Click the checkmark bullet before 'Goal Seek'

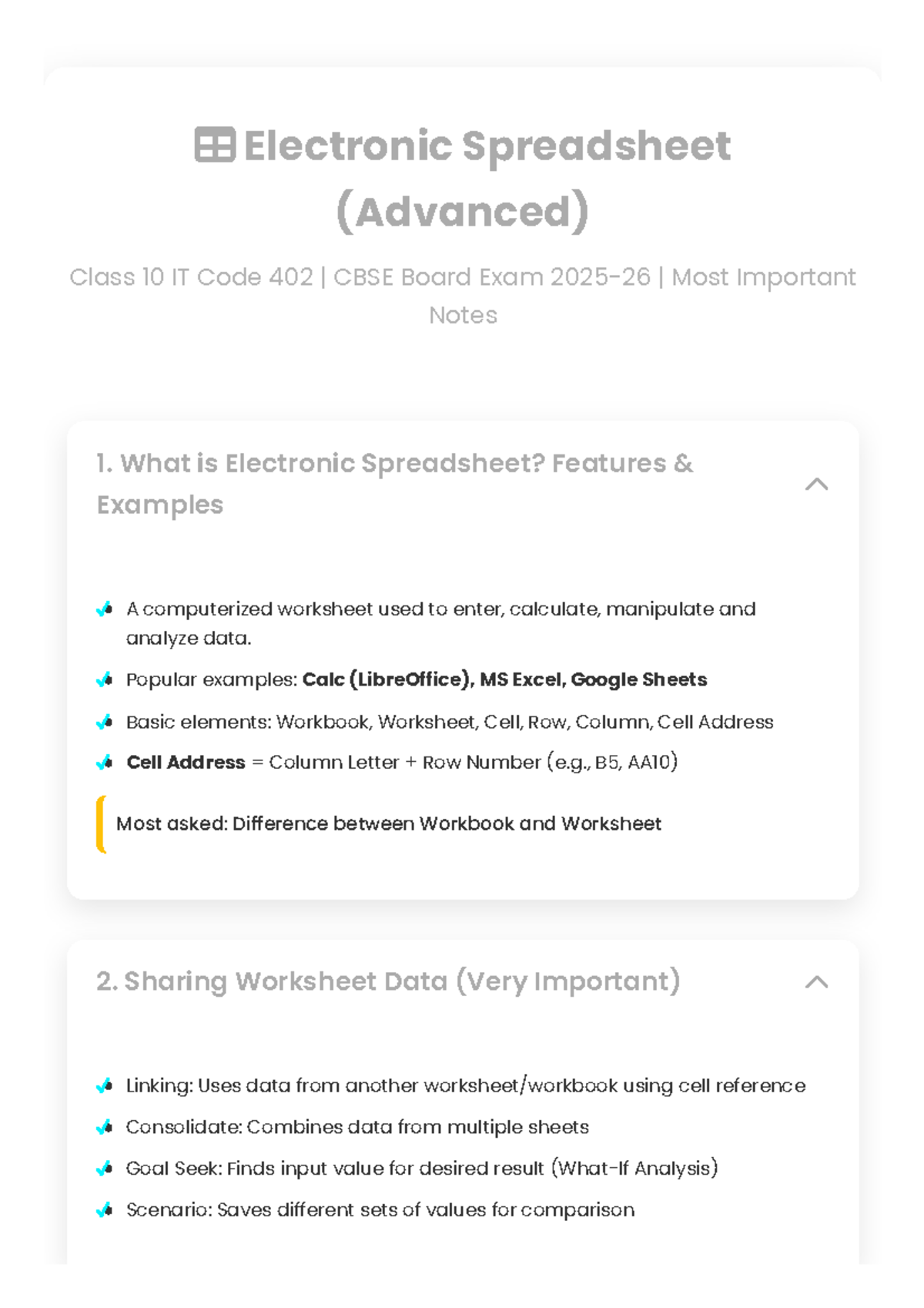tap(105, 1169)
